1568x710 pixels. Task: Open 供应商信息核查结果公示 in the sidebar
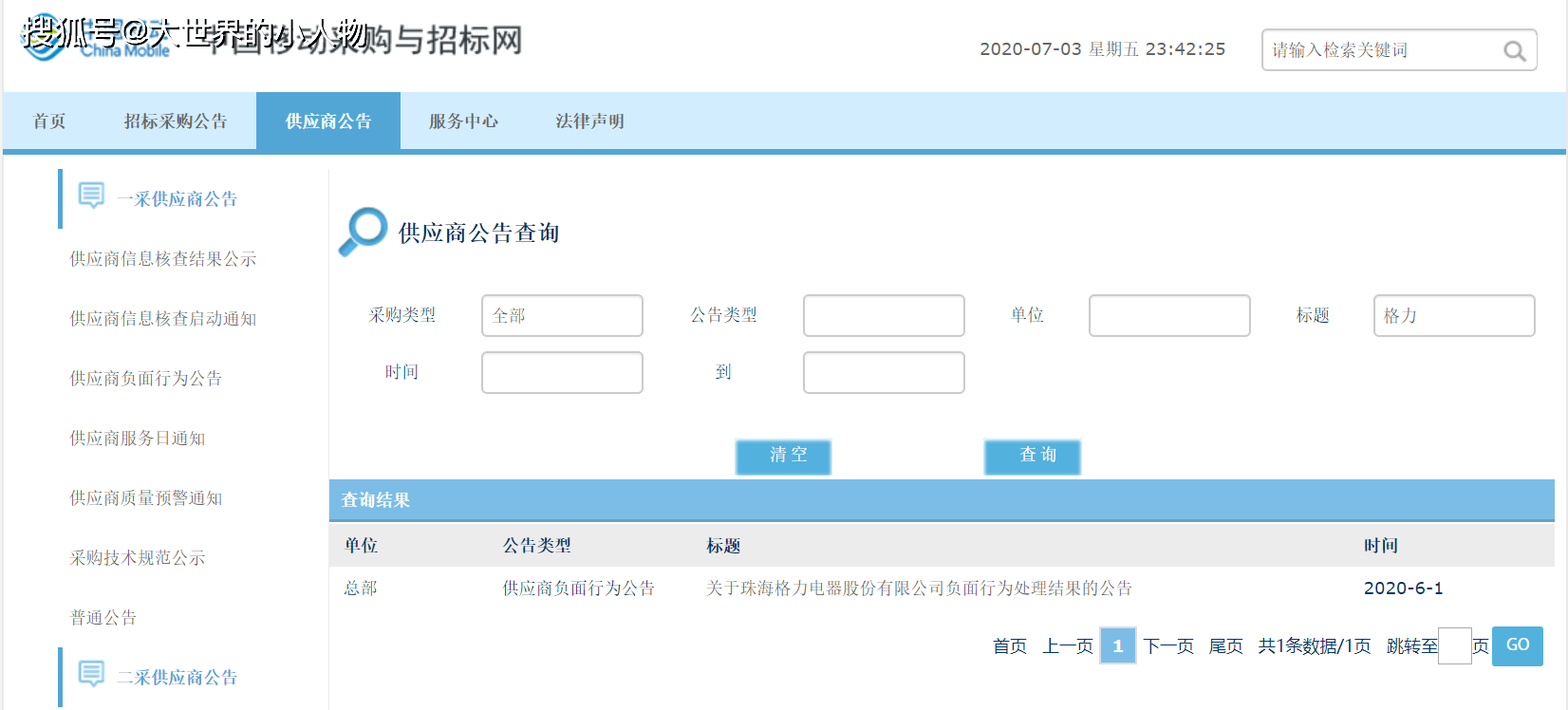click(163, 259)
